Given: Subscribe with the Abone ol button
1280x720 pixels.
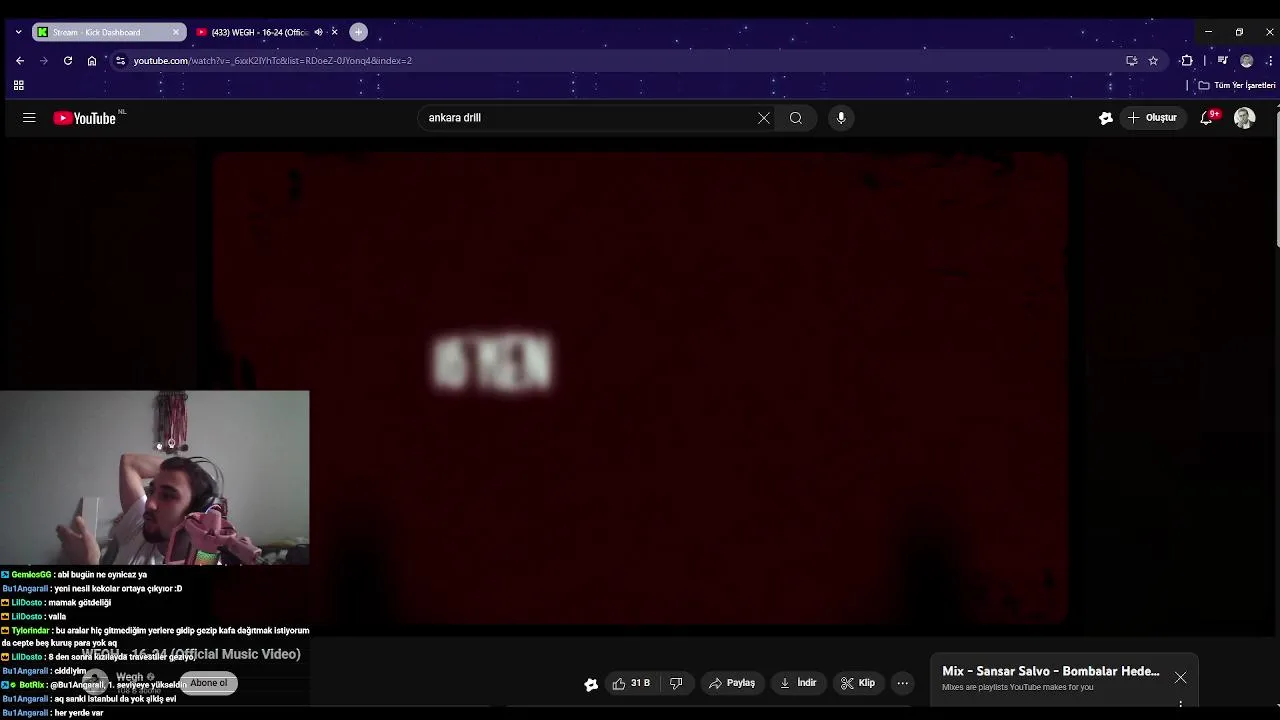Looking at the screenshot, I should point(209,683).
